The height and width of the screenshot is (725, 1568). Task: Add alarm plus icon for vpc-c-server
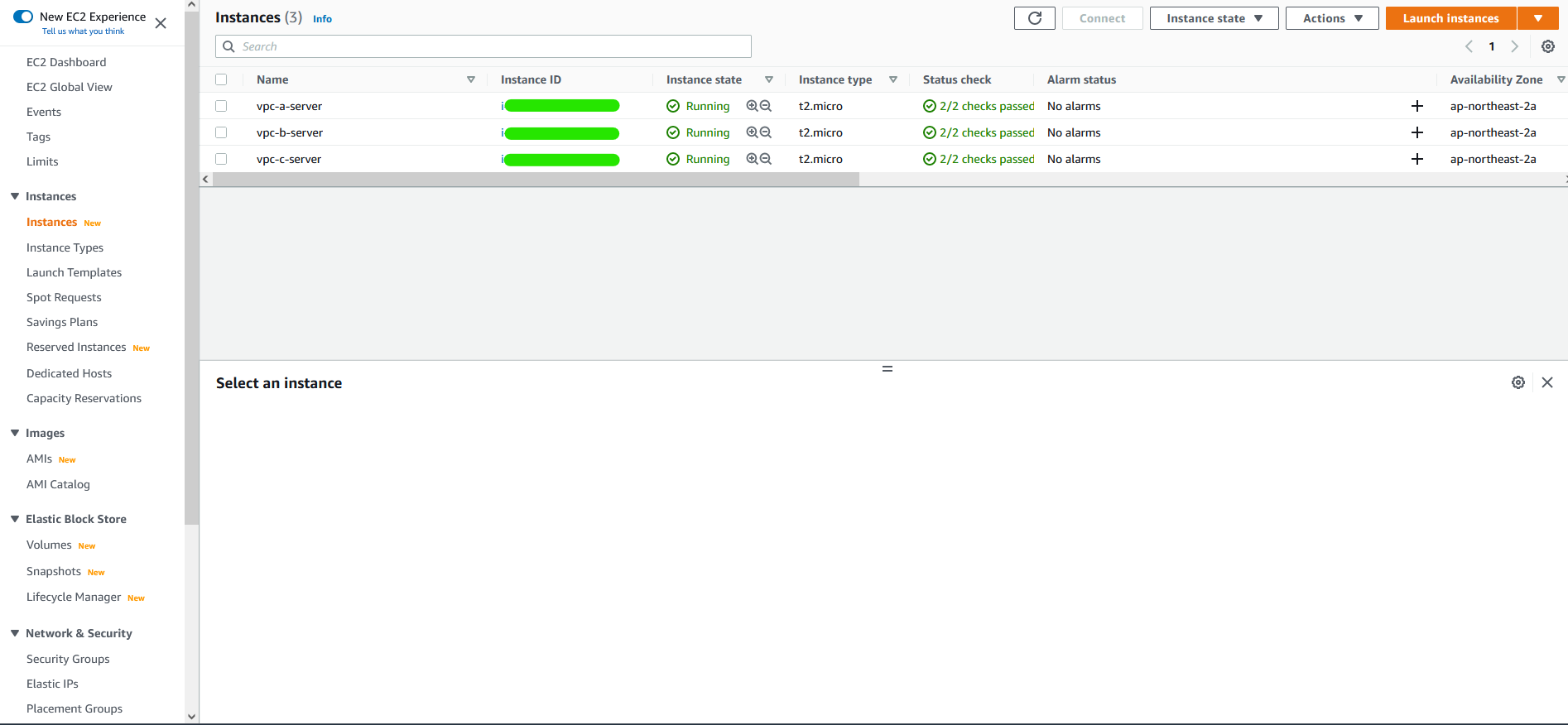pos(1417,159)
